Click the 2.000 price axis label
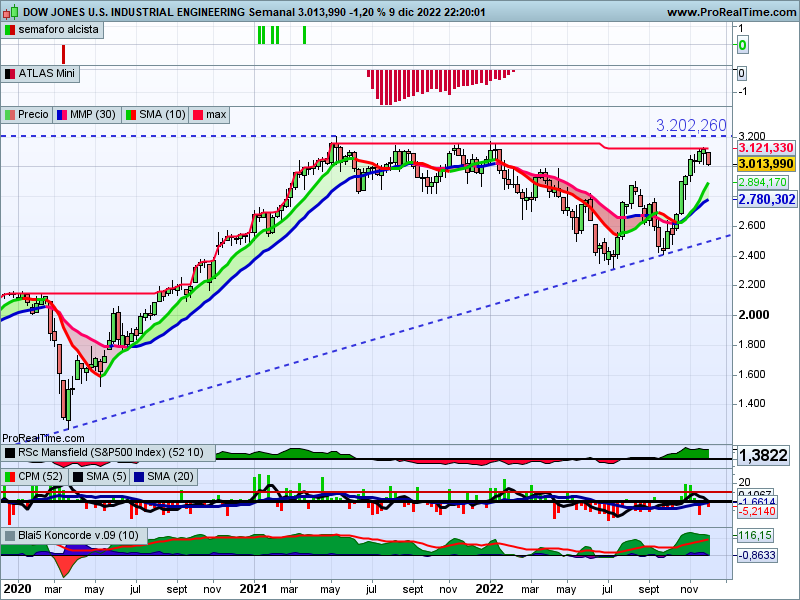This screenshot has height=600, width=800. coord(754,315)
